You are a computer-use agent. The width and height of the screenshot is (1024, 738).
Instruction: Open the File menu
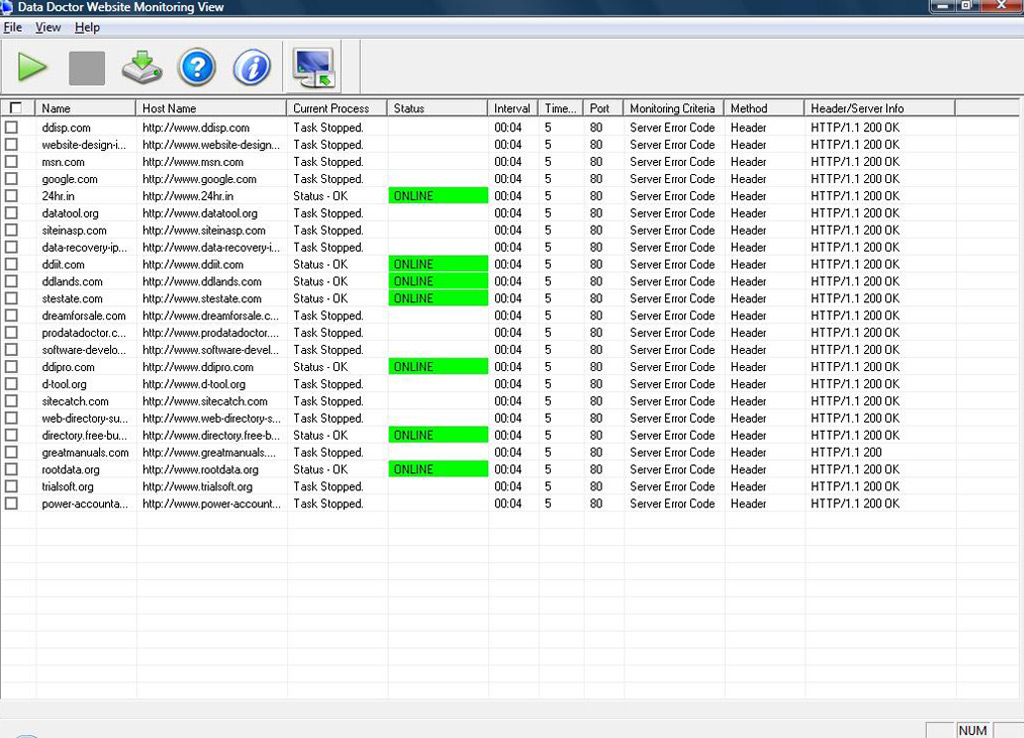(12, 27)
